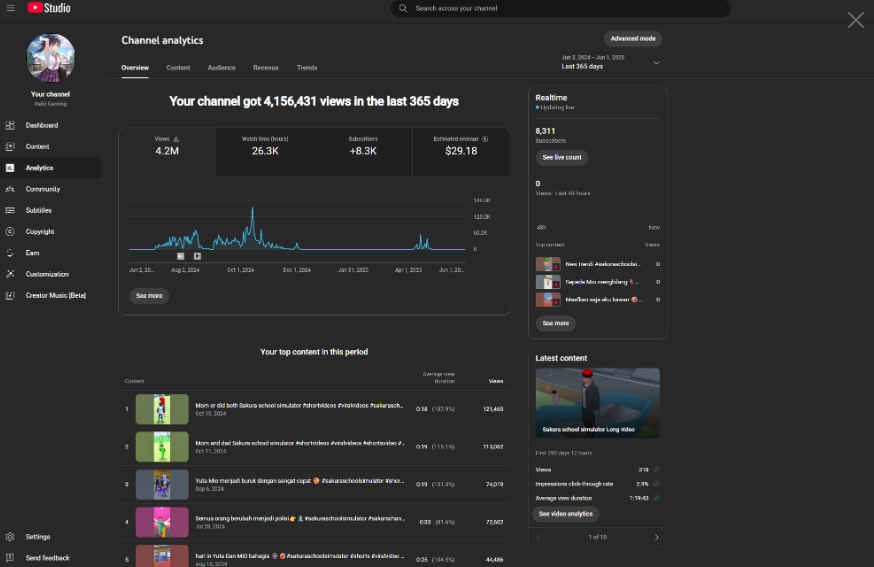Open thumbnail of Mom or dad both video
The image size is (874, 567).
(162, 409)
